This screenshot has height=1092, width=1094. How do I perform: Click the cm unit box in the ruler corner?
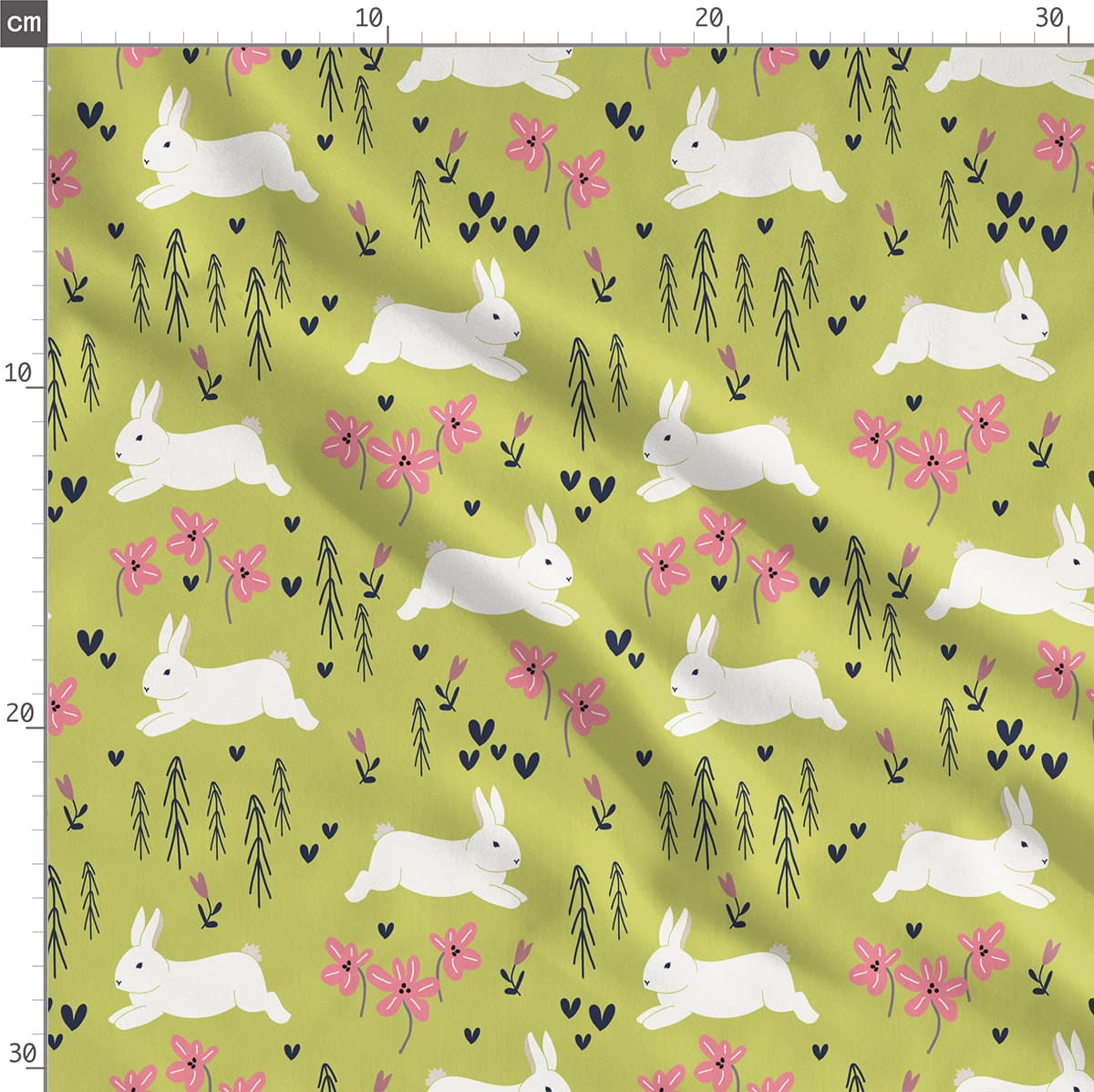pos(23,22)
